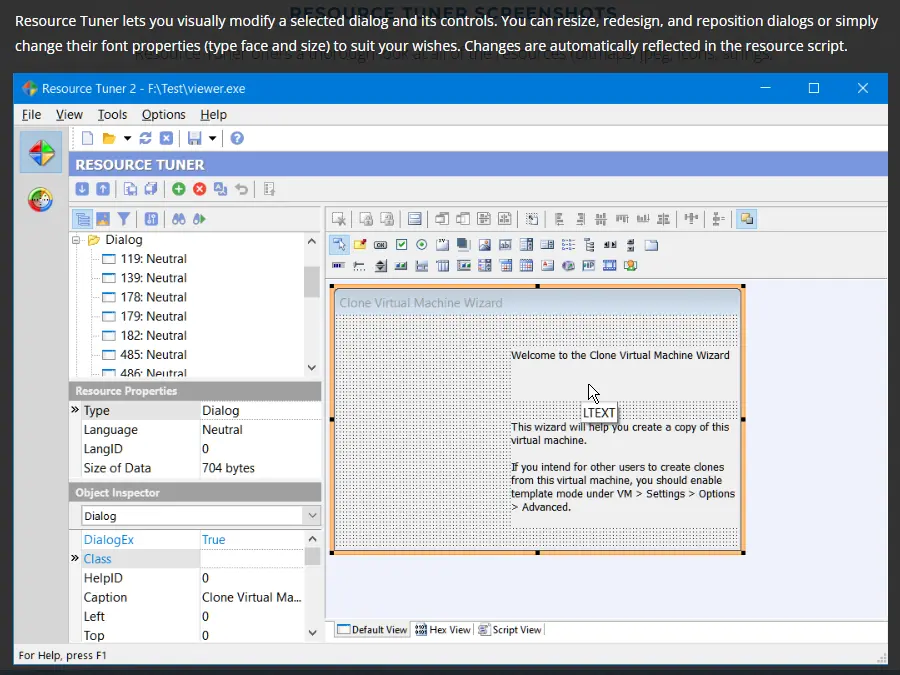Click the '704 bytes' Size of Data value

coord(228,468)
